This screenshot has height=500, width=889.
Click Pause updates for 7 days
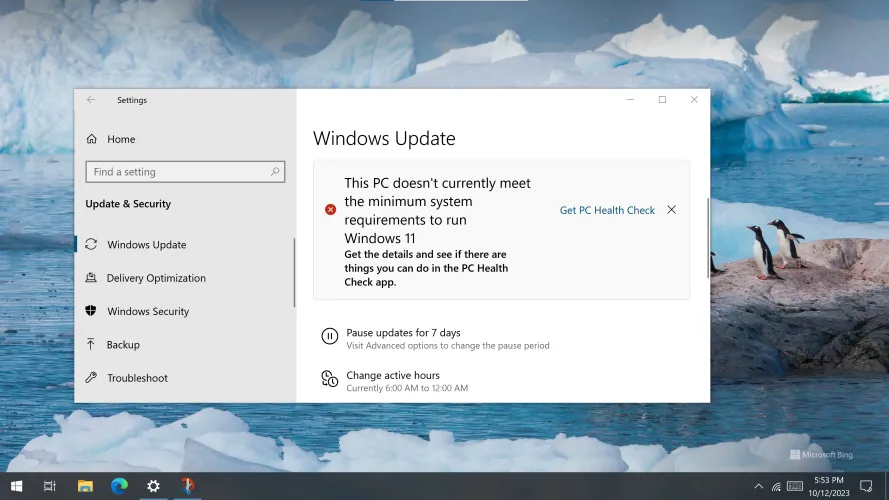tap(403, 332)
